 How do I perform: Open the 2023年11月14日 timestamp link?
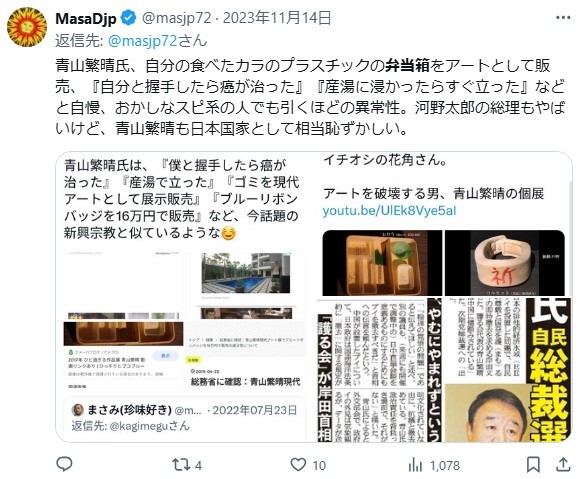click(277, 18)
